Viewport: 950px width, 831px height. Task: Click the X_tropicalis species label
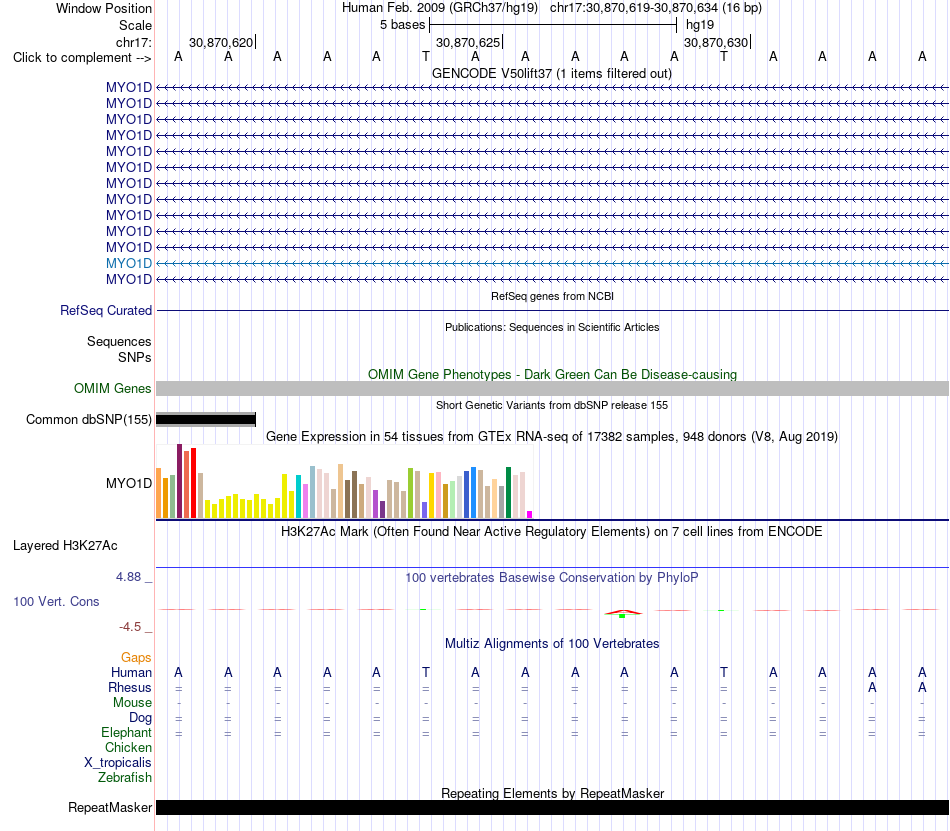point(118,763)
